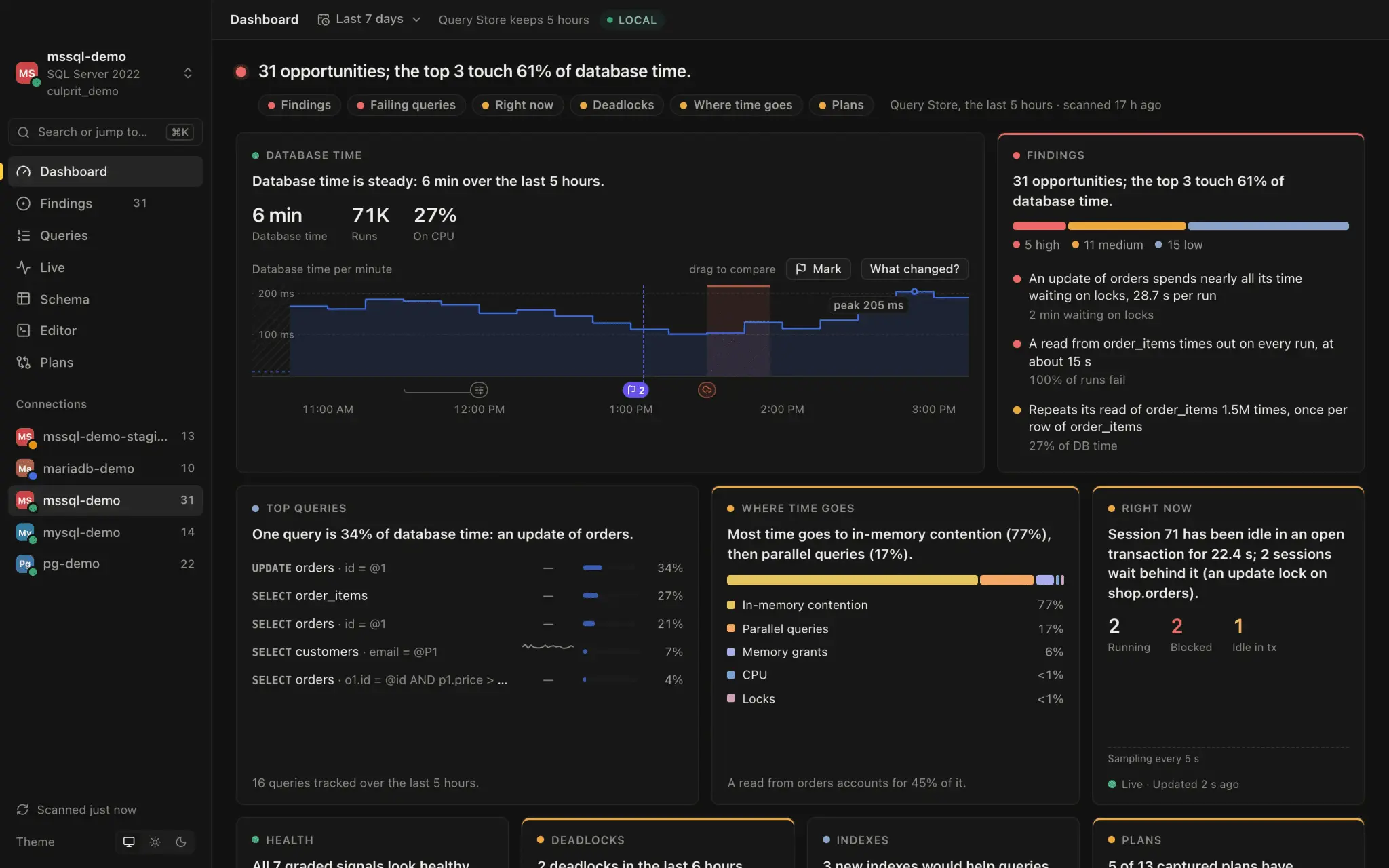Click the LOCAL status badge
Image resolution: width=1389 pixels, height=868 pixels.
631,20
